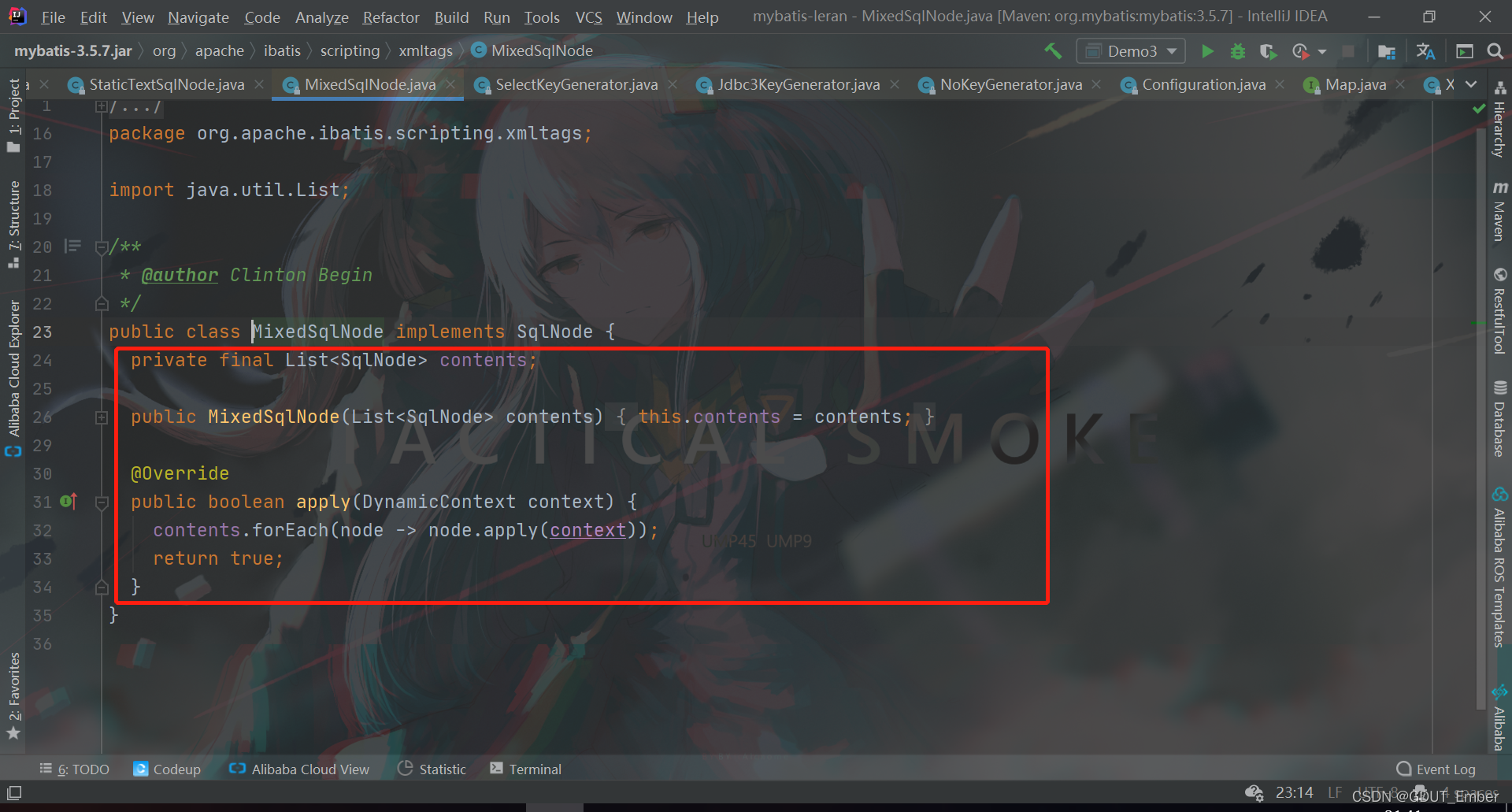
Task: Open the Demo3 run configuration dropdown
Action: (1130, 51)
